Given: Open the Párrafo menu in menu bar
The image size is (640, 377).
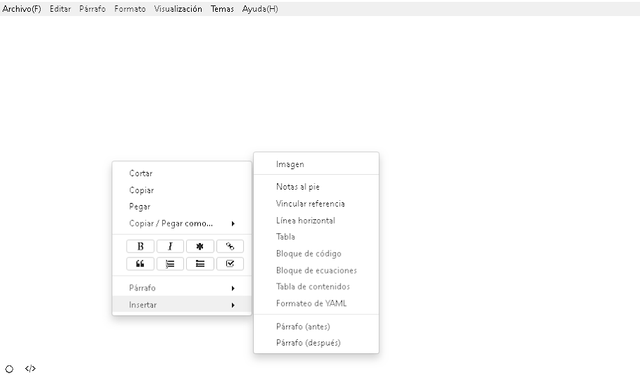Looking at the screenshot, I should coord(92,9).
